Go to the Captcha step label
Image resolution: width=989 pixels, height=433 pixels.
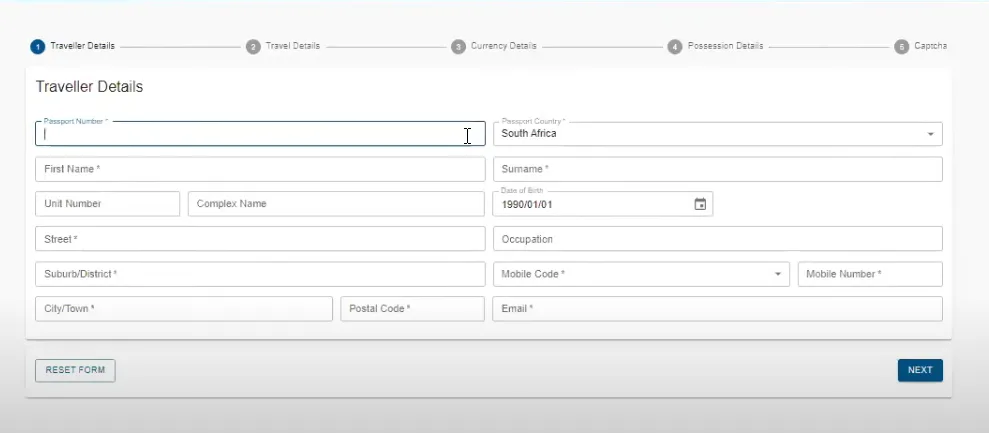pos(930,46)
